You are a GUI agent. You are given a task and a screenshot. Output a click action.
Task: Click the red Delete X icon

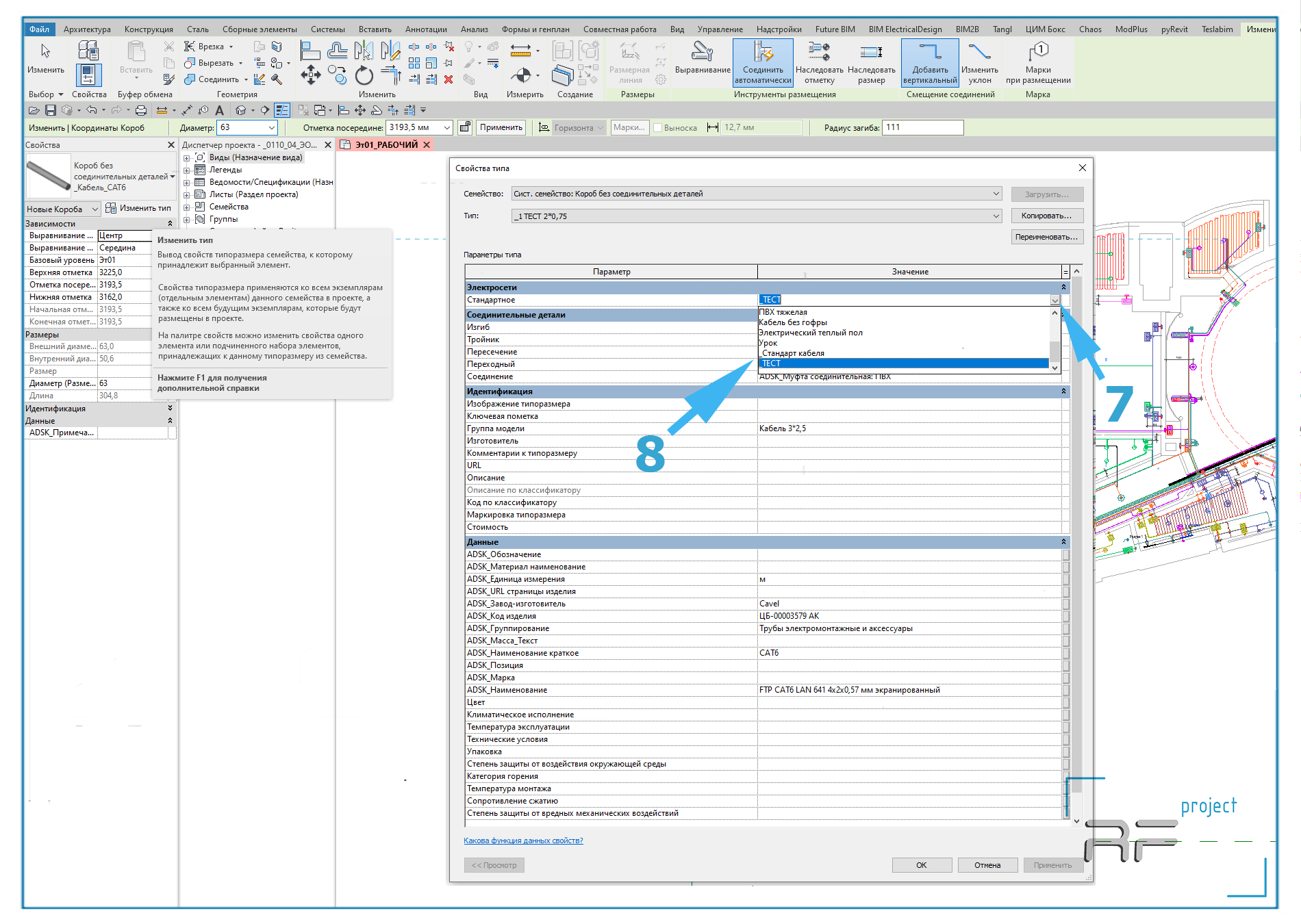pyautogui.click(x=449, y=79)
